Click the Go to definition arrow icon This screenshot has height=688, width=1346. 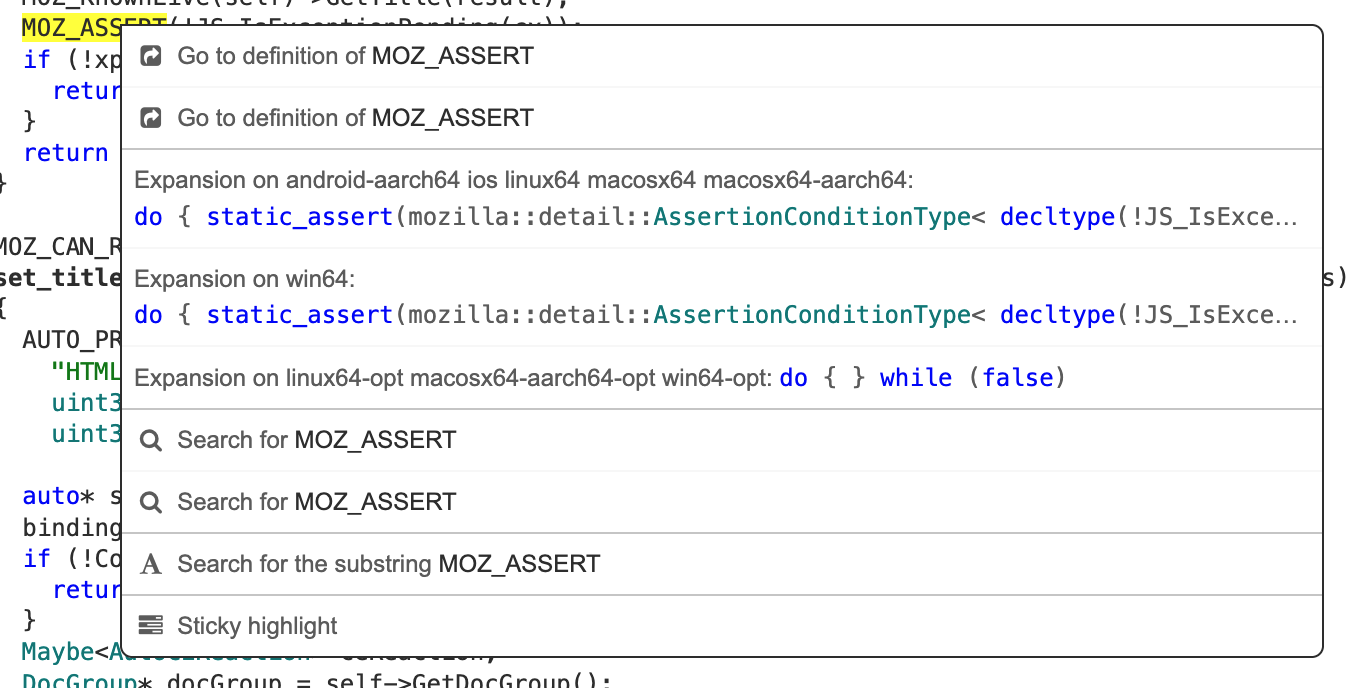pos(151,56)
